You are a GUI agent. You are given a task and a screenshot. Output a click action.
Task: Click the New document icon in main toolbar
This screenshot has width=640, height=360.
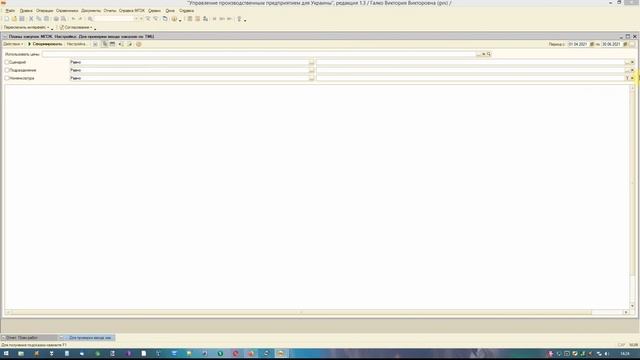click(7, 19)
